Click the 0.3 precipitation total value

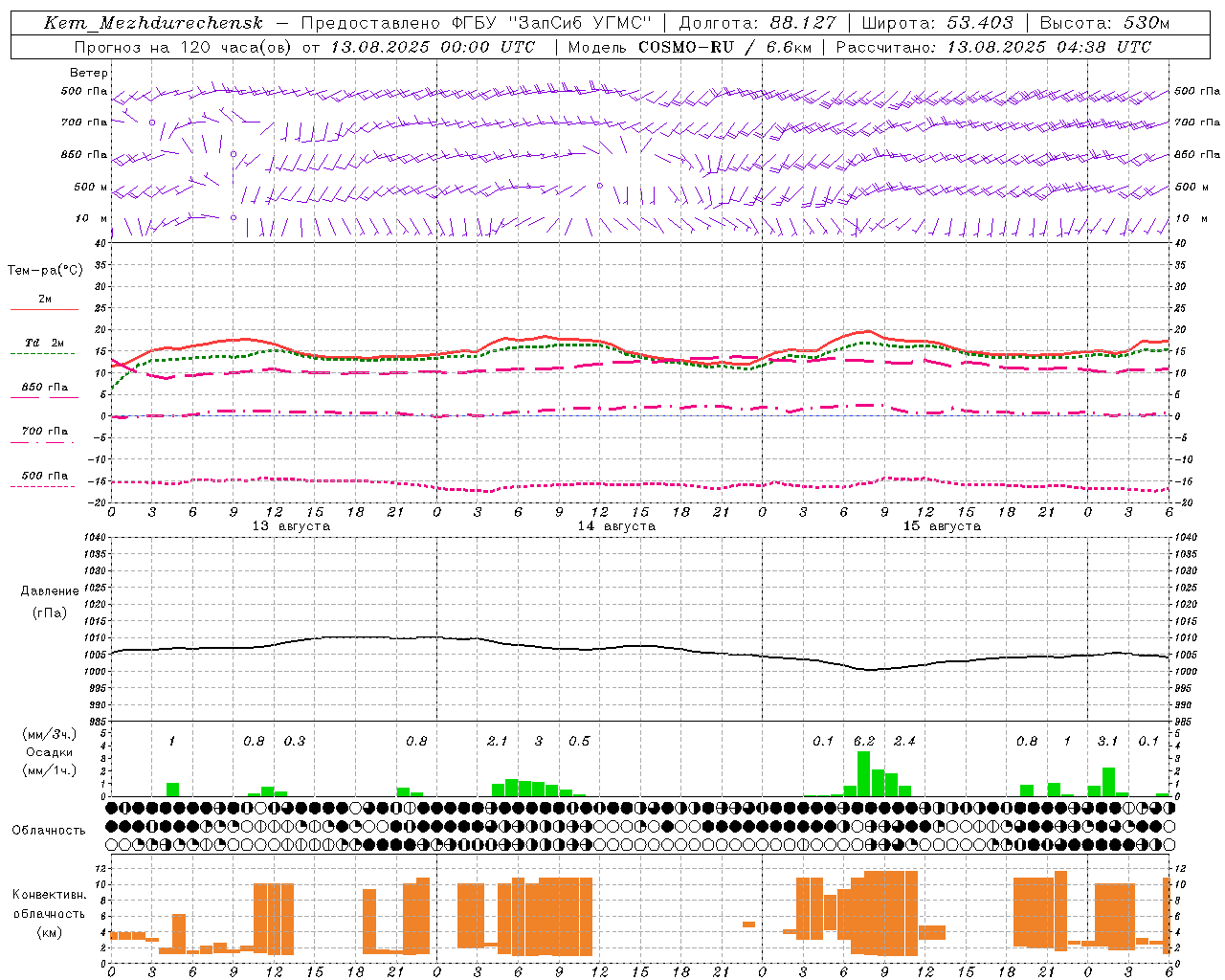tap(295, 741)
